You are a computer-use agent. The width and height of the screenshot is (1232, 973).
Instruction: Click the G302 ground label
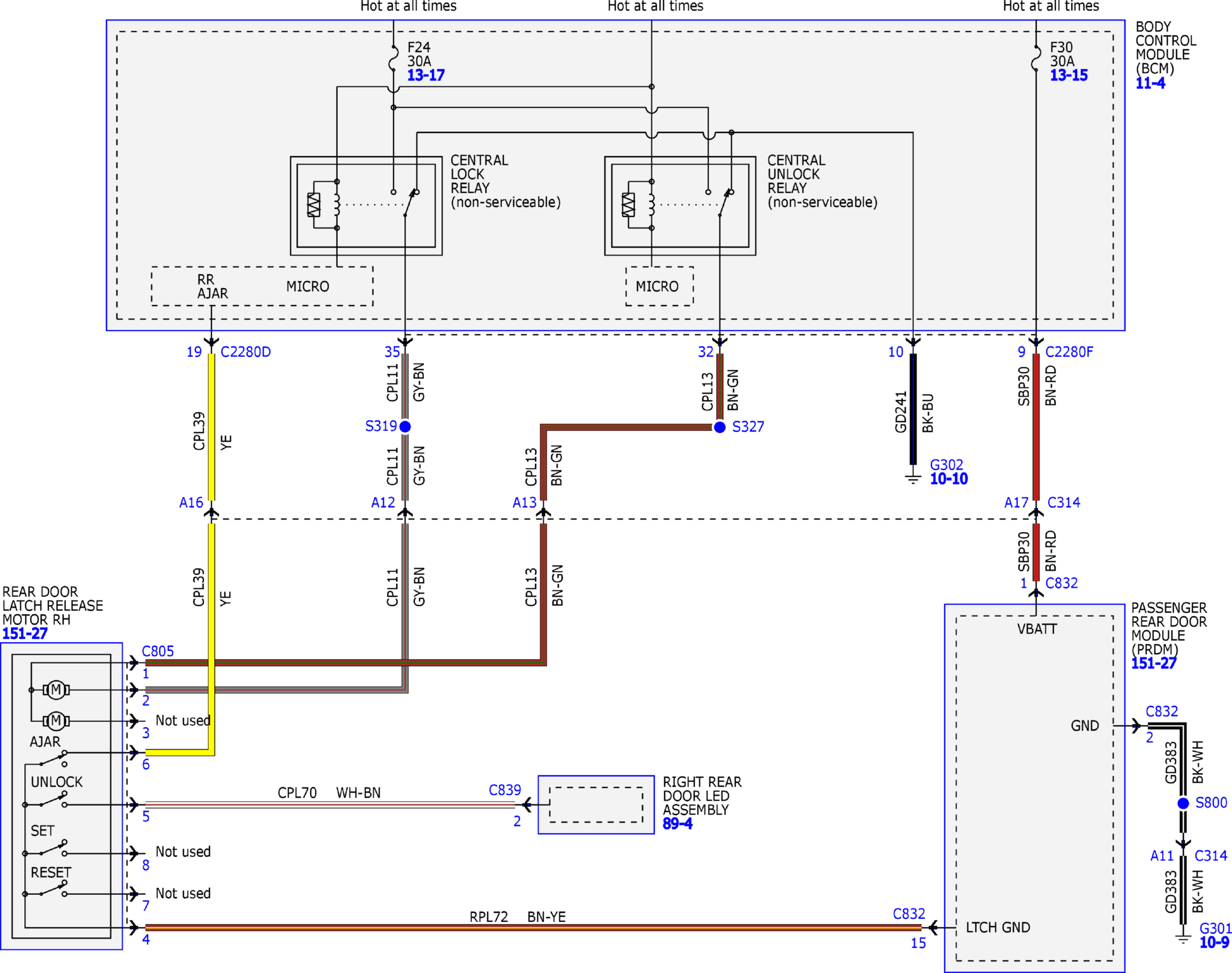947,465
